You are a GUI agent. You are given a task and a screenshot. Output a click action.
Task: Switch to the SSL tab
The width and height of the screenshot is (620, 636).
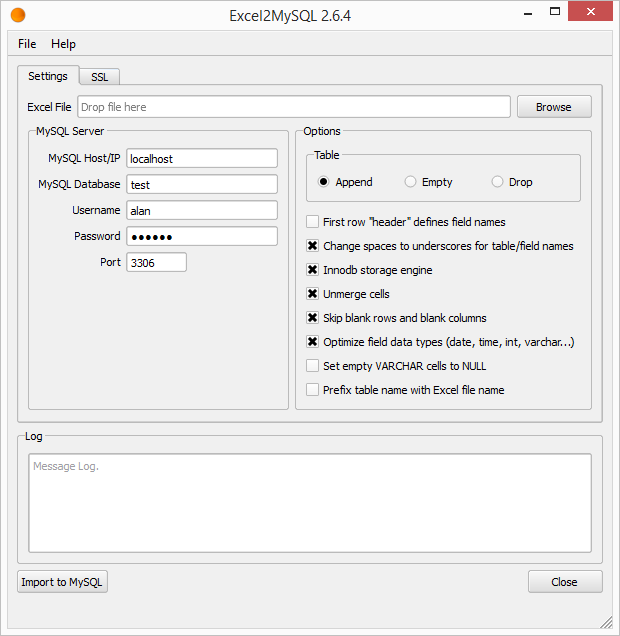[x=99, y=77]
